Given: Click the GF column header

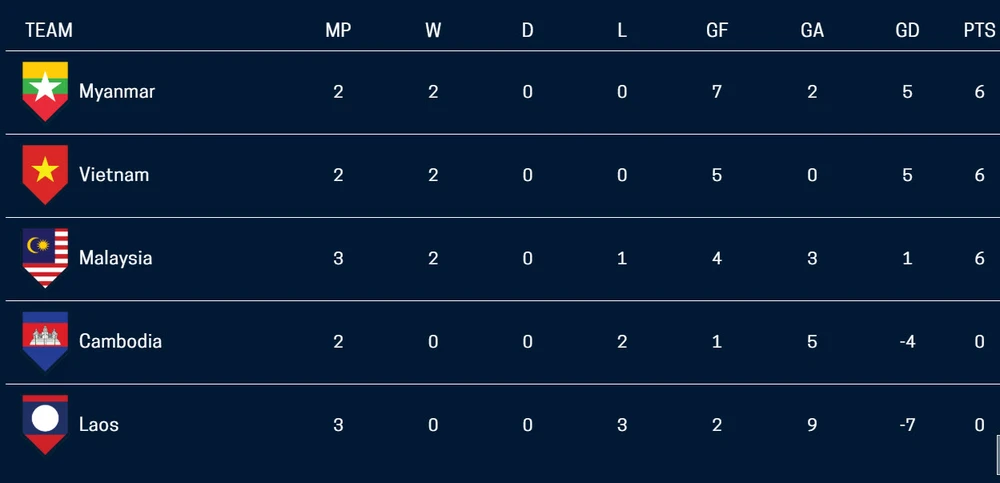Looking at the screenshot, I should [717, 30].
